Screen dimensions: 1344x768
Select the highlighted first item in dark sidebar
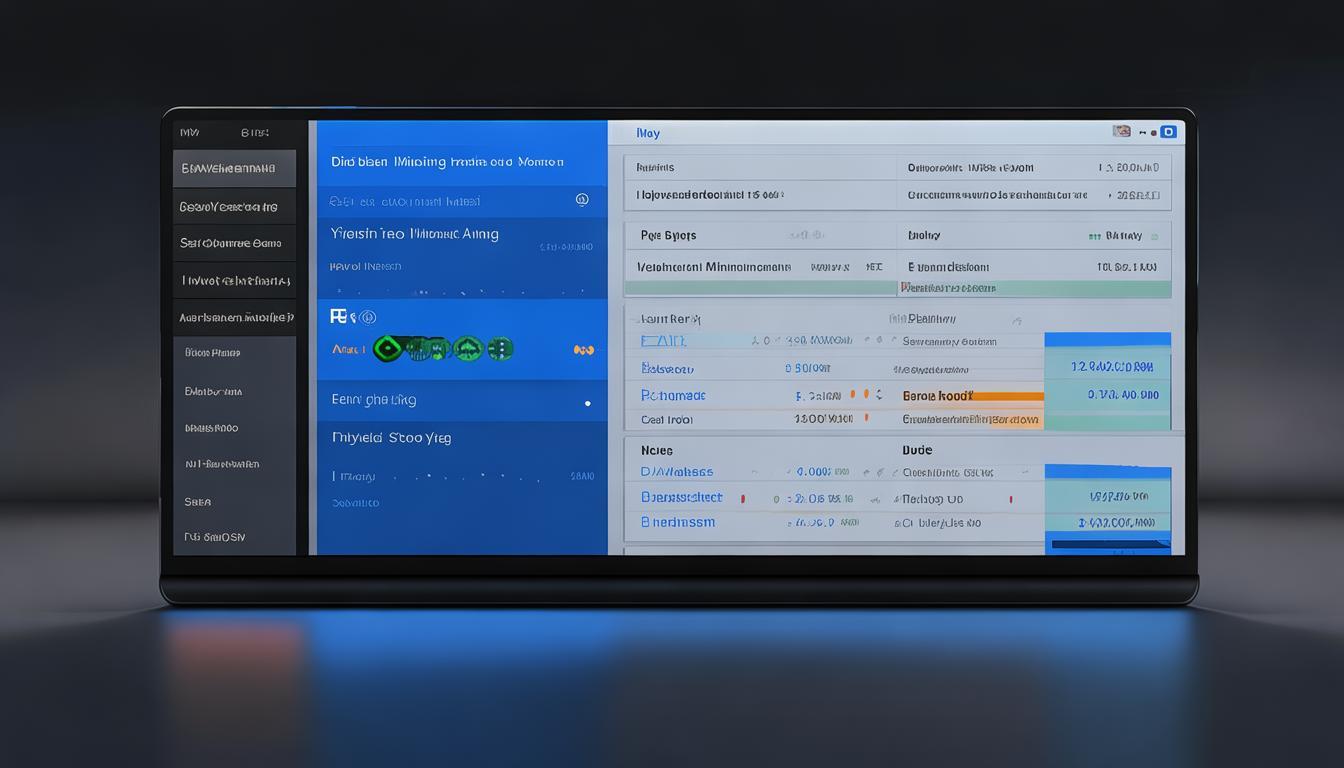tap(234, 169)
